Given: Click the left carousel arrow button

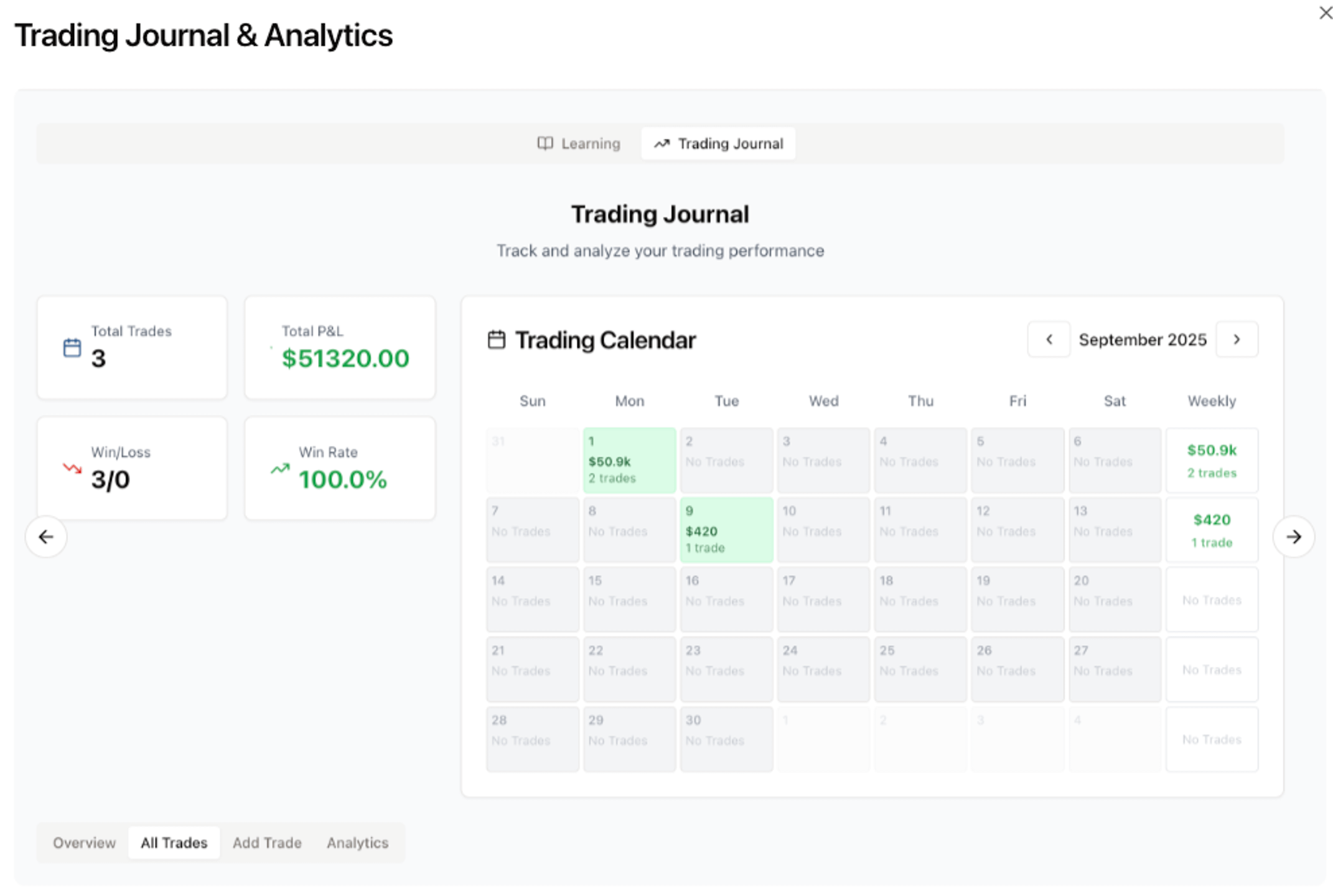Looking at the screenshot, I should point(46,536).
